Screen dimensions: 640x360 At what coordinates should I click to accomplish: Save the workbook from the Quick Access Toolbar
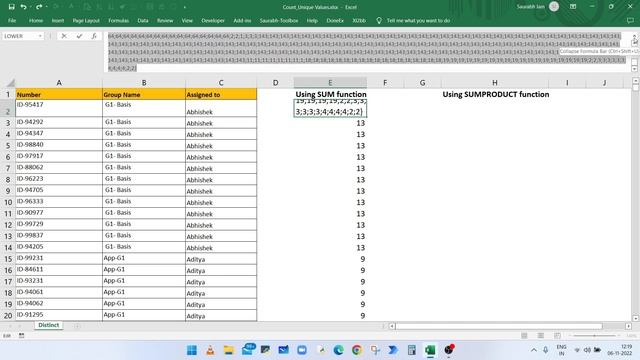[11, 7]
